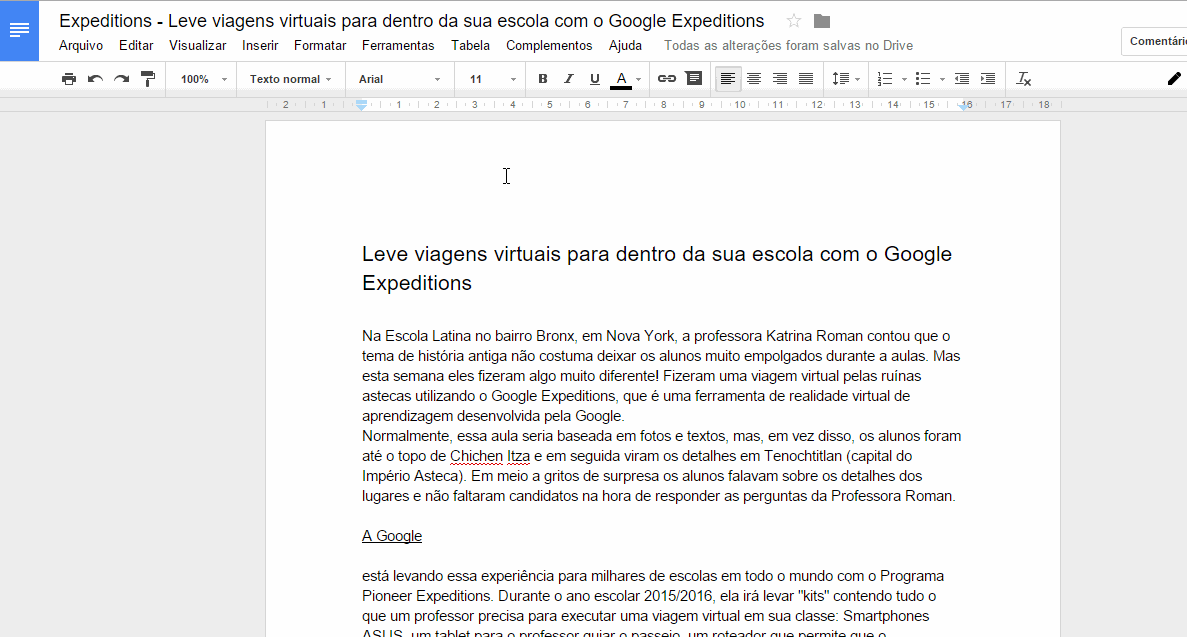Screen dimensions: 1187x637
Task: Open the Editar menu
Action: point(136,45)
